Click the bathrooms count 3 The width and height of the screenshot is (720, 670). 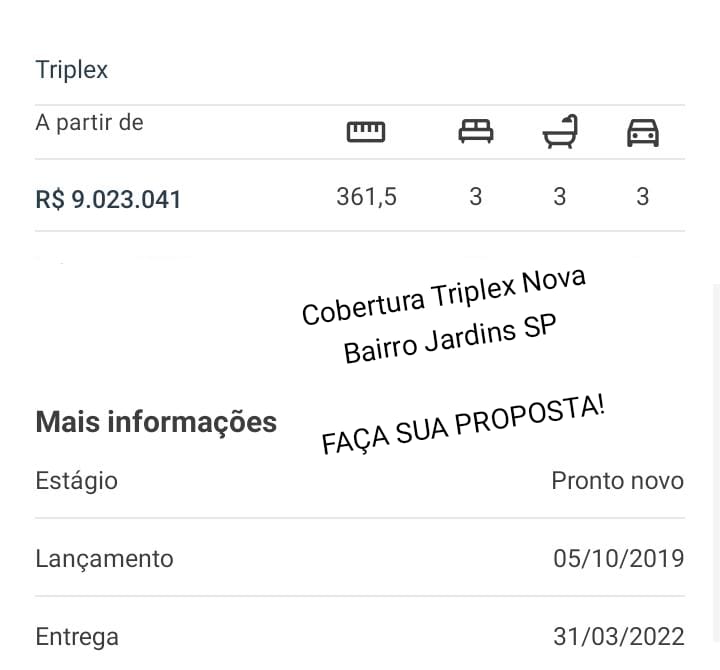(x=560, y=197)
